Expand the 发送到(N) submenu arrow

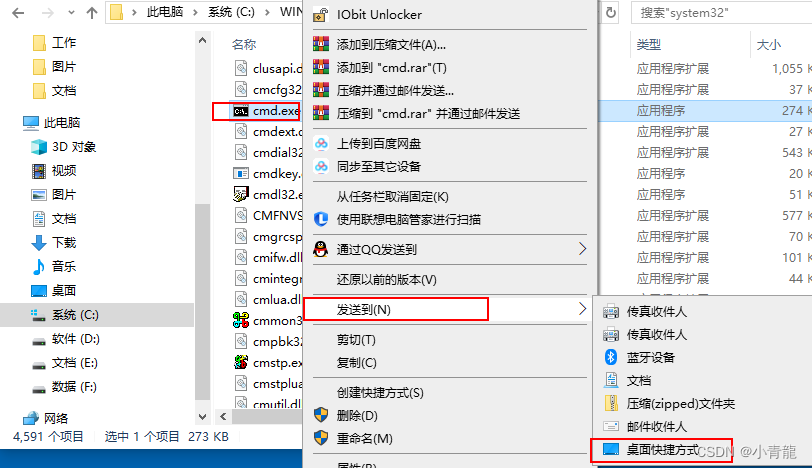click(x=582, y=309)
